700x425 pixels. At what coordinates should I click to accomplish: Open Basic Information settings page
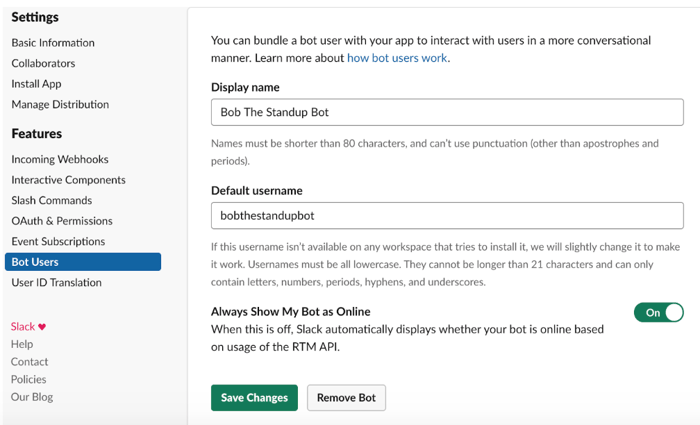pyautogui.click(x=53, y=43)
